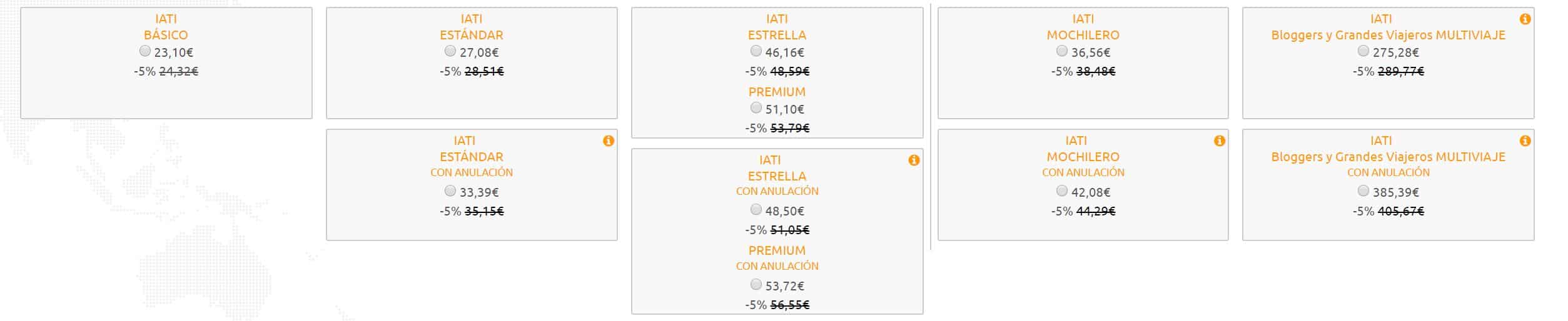
Task: Open info icon on Estrella con anulación card
Action: 914,160
